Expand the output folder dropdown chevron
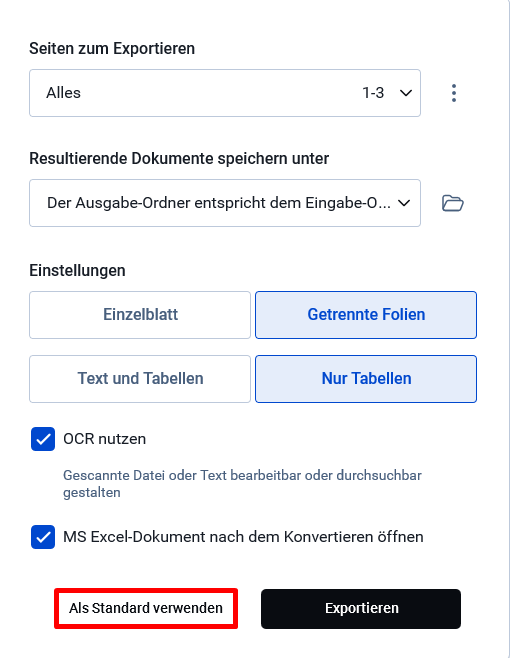The image size is (510, 658). [x=404, y=203]
